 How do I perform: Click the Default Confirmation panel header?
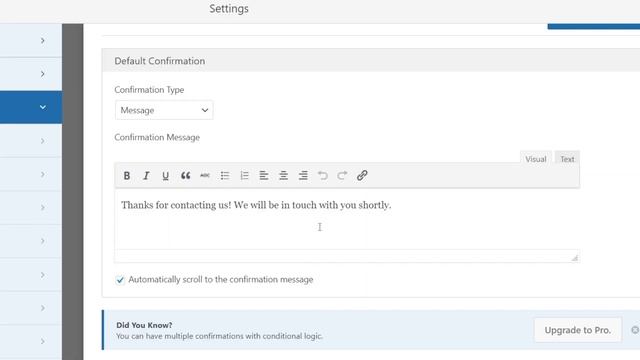coord(371,61)
